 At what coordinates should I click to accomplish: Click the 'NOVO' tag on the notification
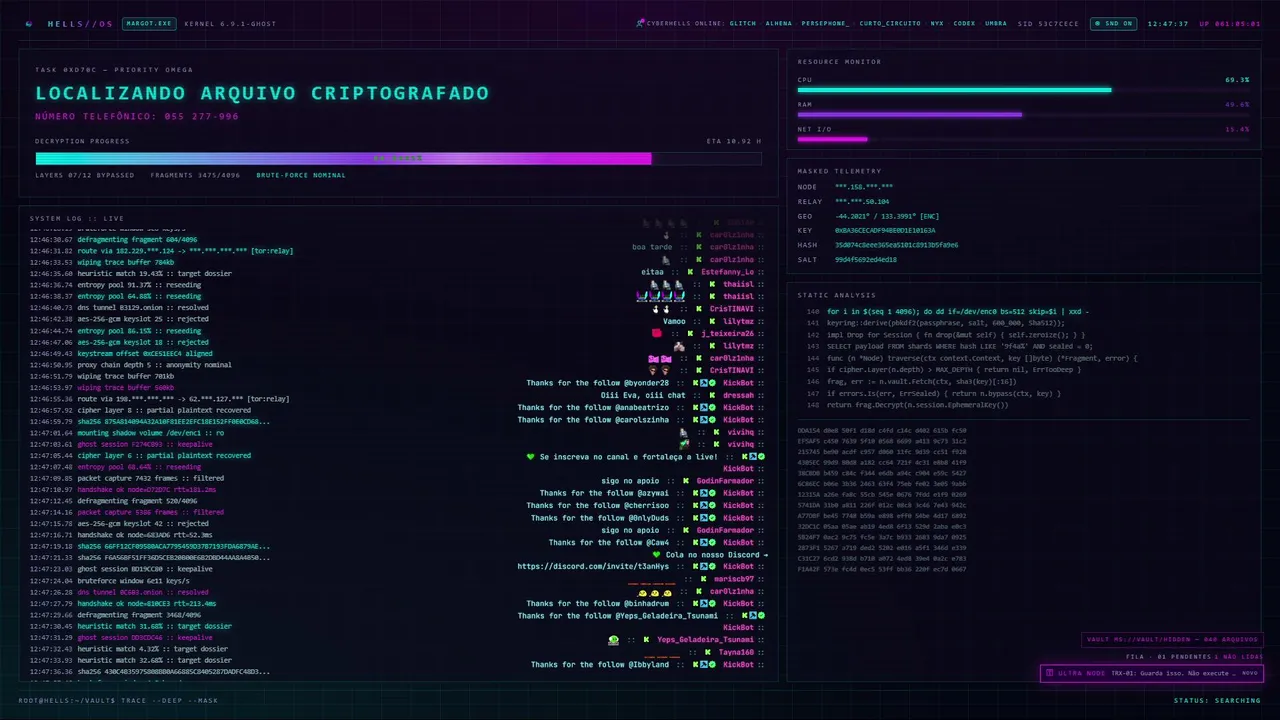(1249, 673)
